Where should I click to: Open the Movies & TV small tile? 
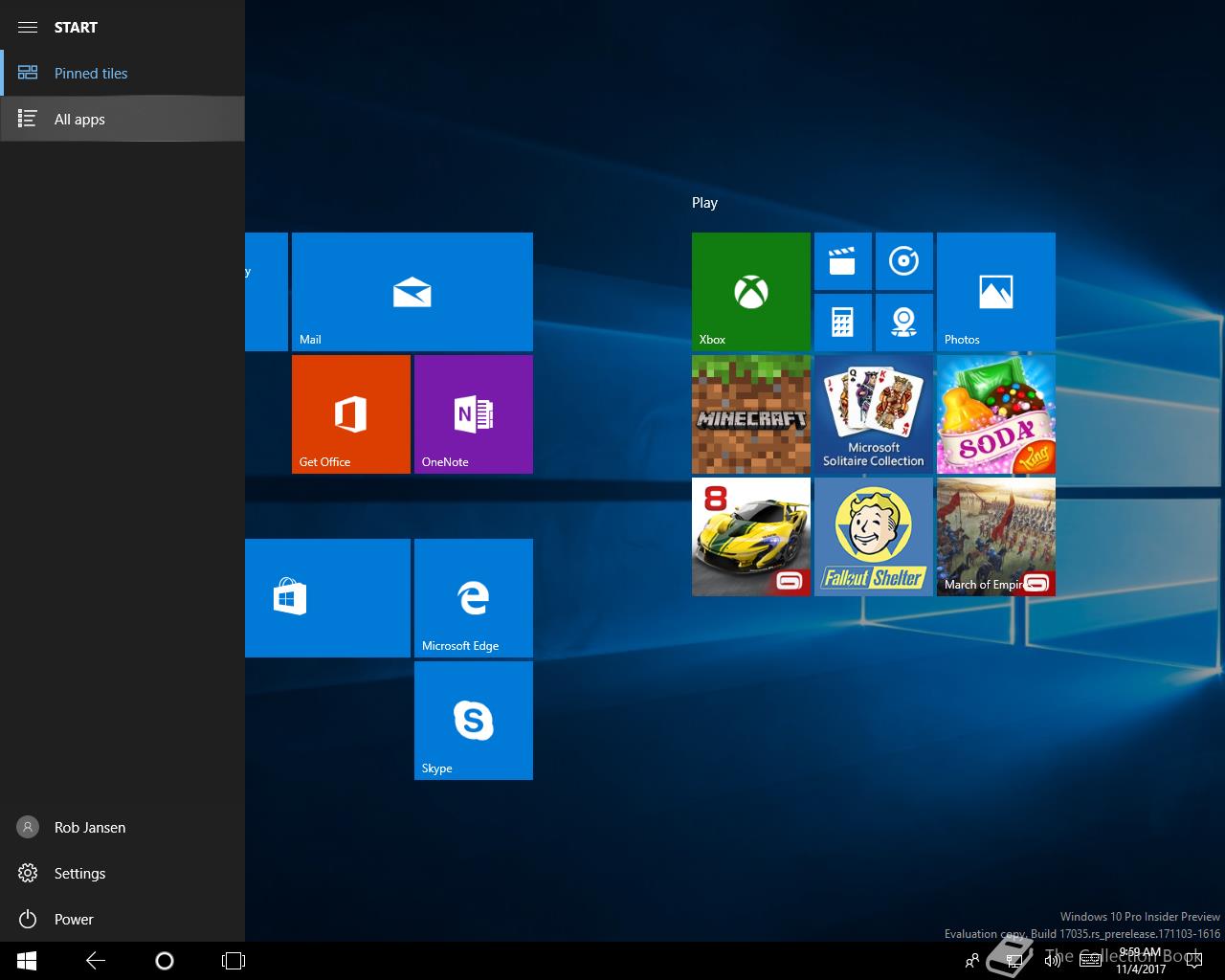click(843, 261)
